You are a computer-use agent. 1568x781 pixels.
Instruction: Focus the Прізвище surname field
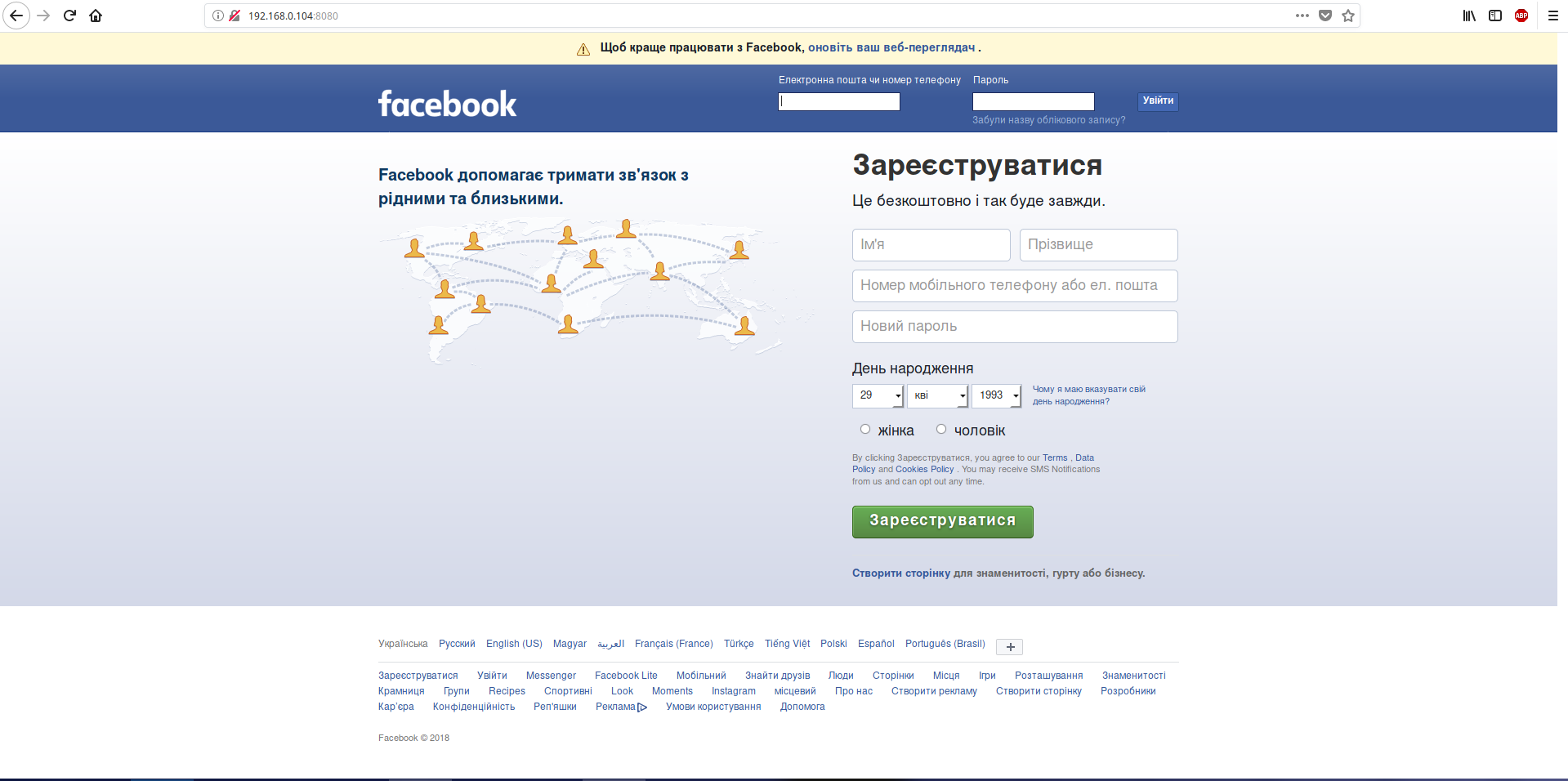(1099, 245)
